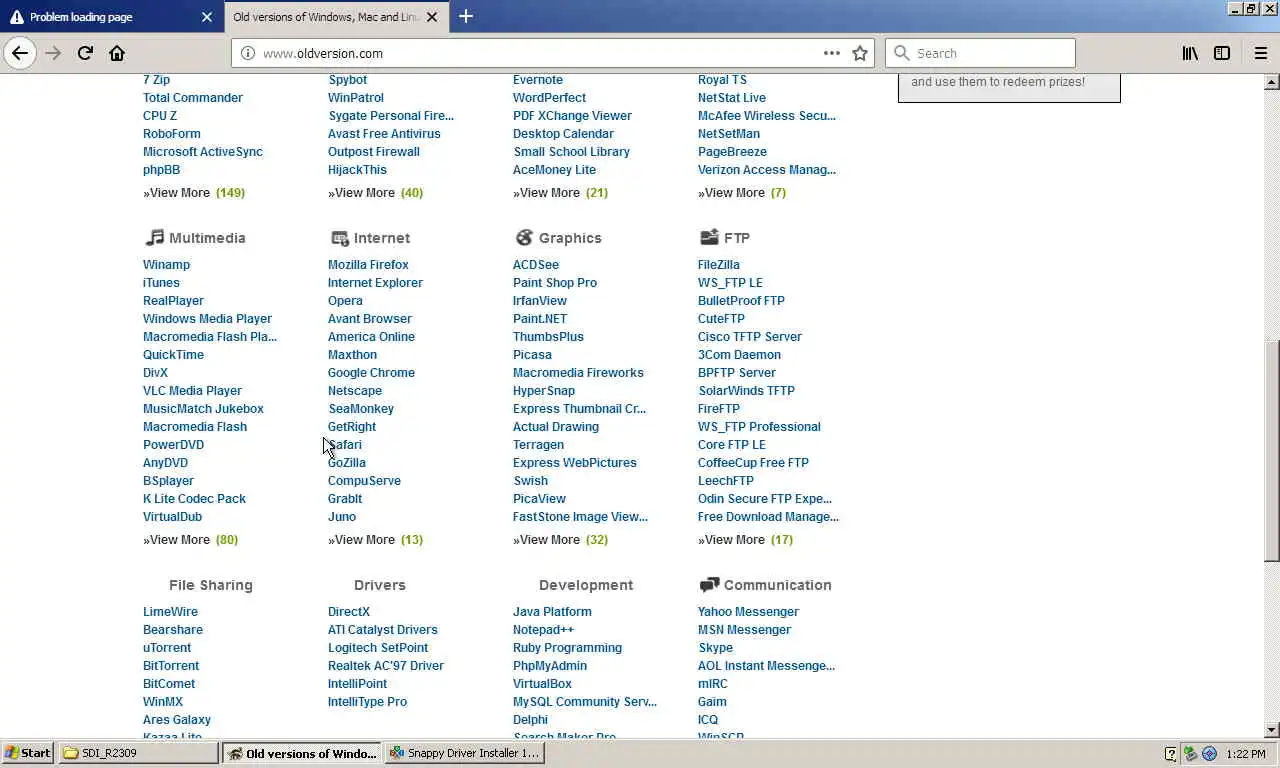Image resolution: width=1280 pixels, height=768 pixels.
Task: View More under Graphics (32)
Action: pos(560,539)
